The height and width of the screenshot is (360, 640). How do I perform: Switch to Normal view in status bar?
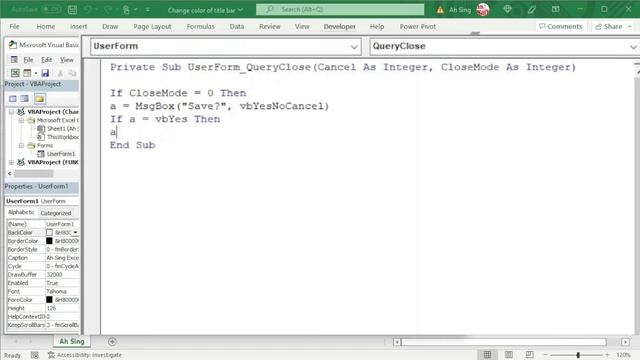tap(487, 355)
